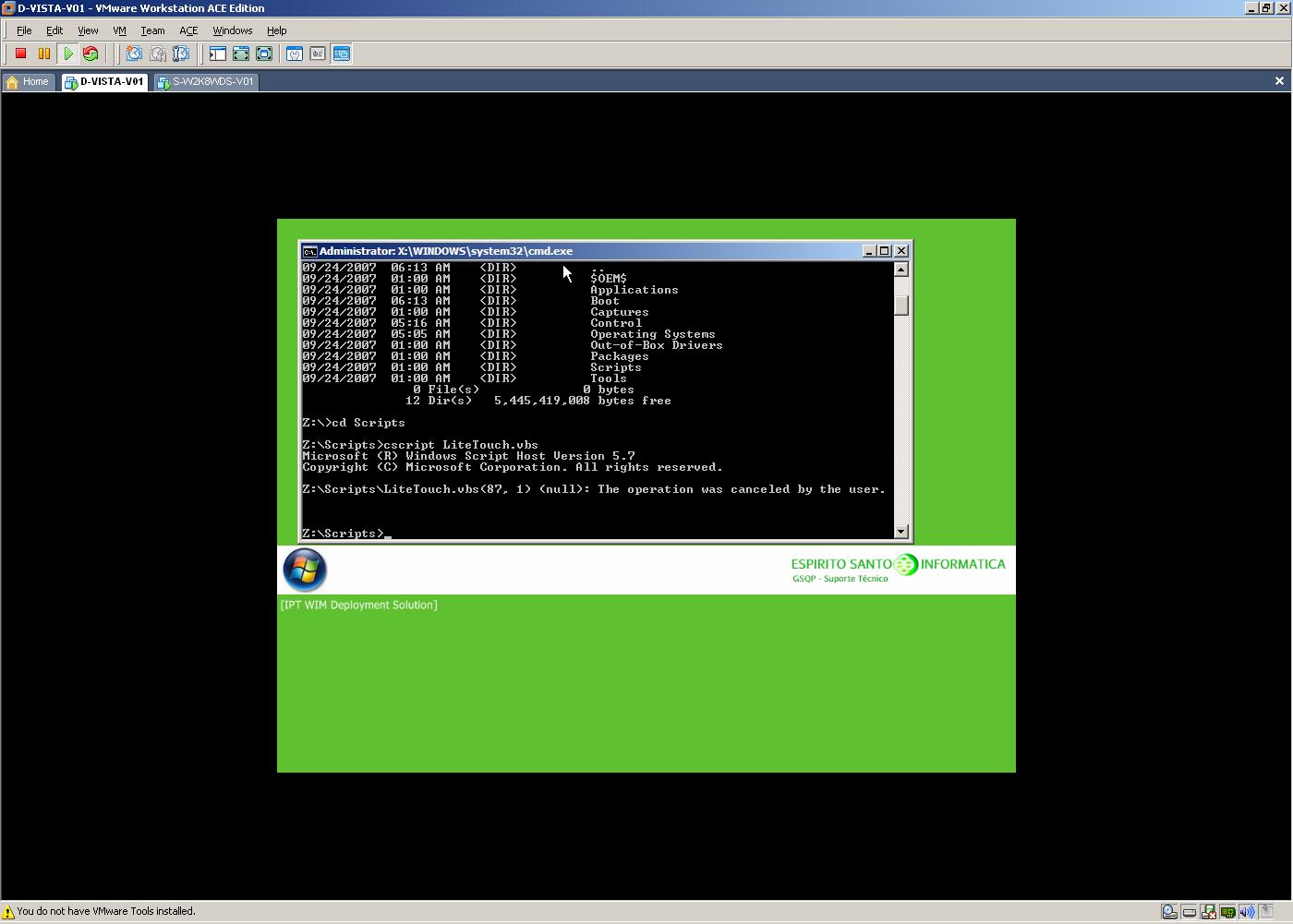
Task: Minimize the cmd.exe window
Action: point(869,251)
